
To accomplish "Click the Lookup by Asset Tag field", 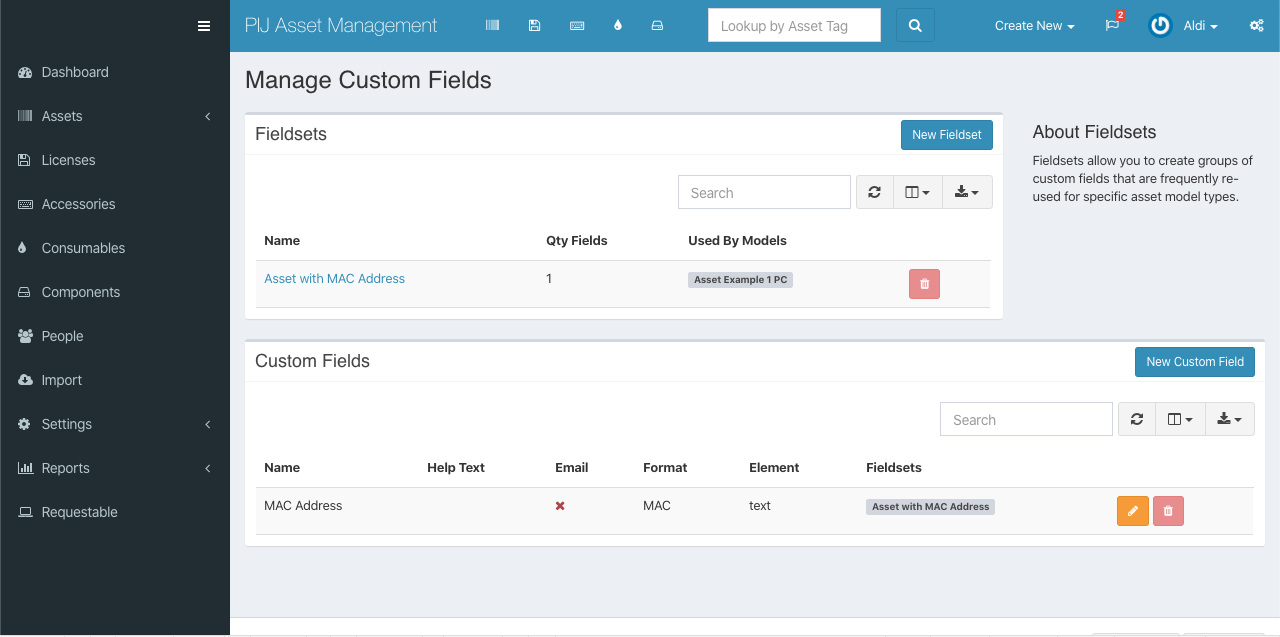I will point(794,26).
